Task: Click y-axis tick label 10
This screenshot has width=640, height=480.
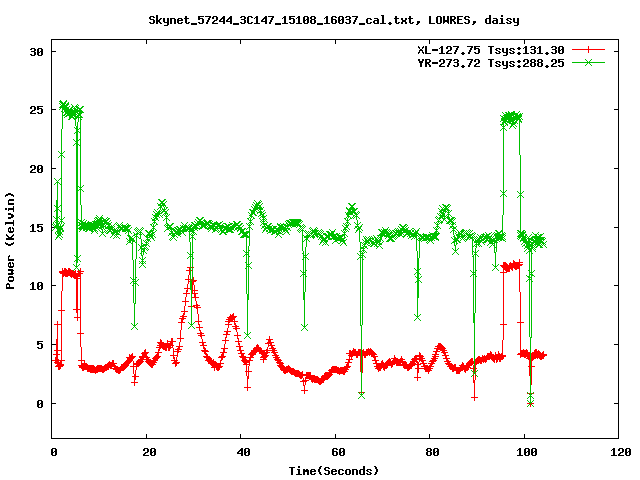Action: point(36,286)
